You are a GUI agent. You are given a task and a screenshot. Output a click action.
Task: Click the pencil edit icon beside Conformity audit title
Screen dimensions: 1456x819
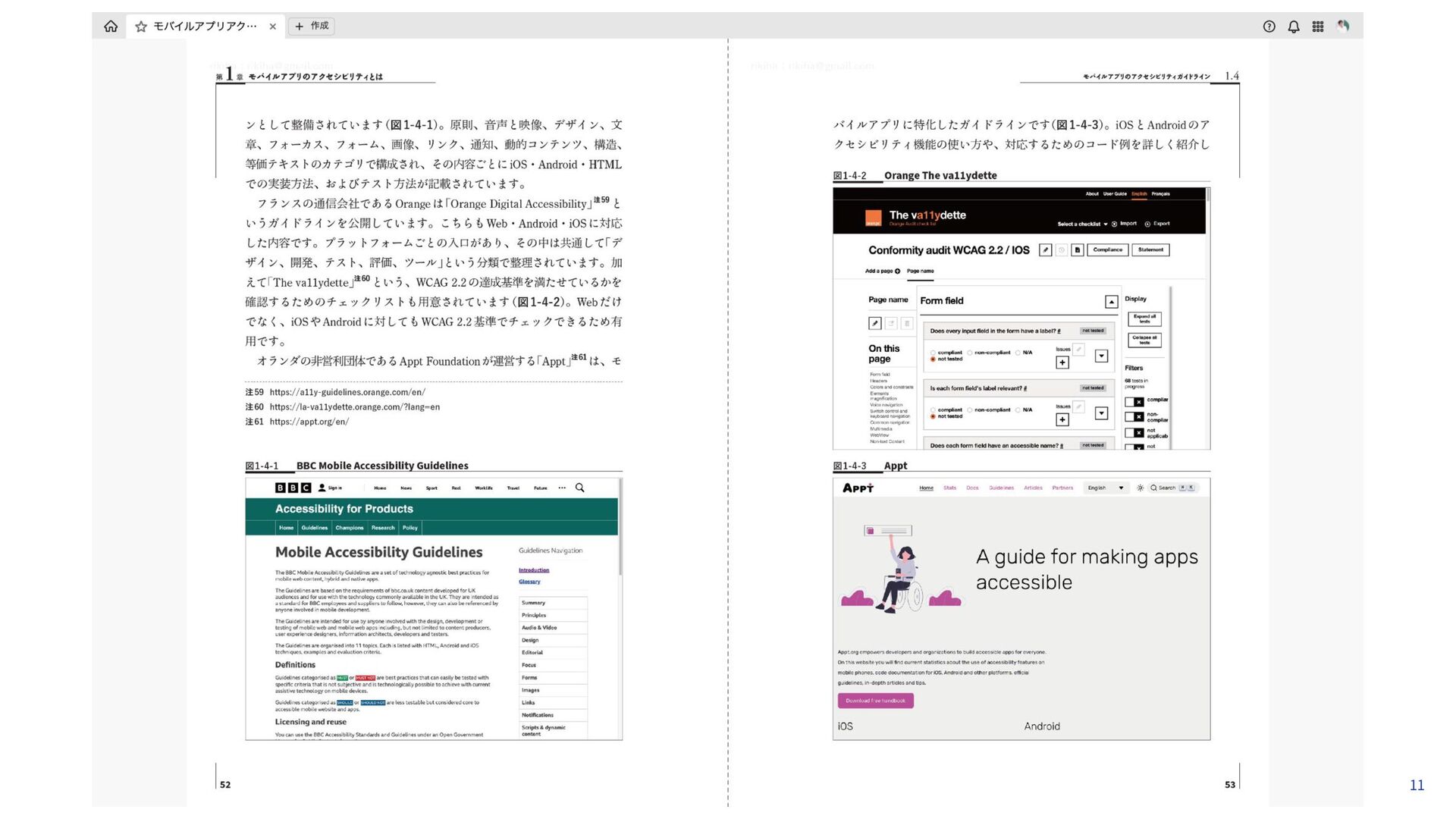tap(1045, 250)
